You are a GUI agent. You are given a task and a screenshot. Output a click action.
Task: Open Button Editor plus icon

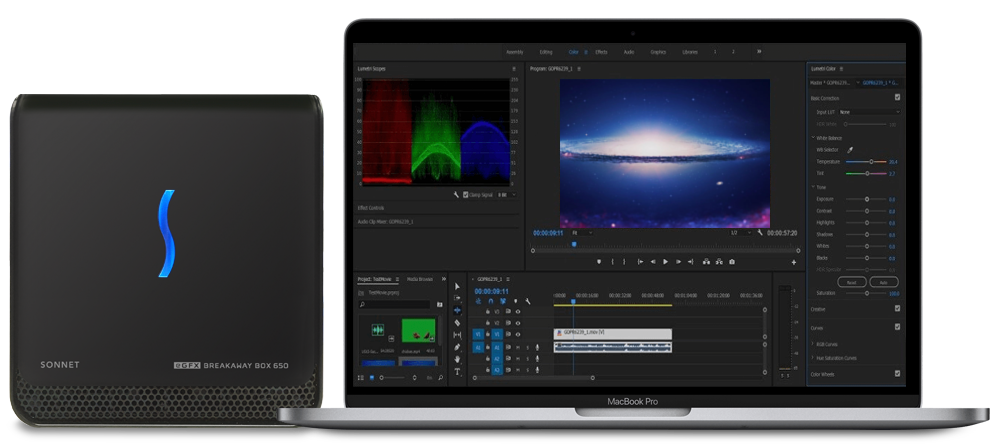pos(794,262)
